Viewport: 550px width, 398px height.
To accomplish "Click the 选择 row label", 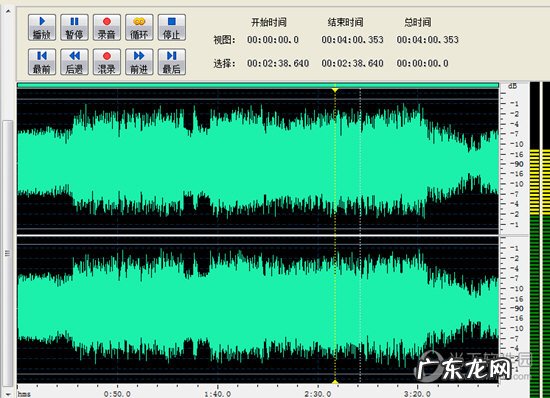I will [x=224, y=63].
